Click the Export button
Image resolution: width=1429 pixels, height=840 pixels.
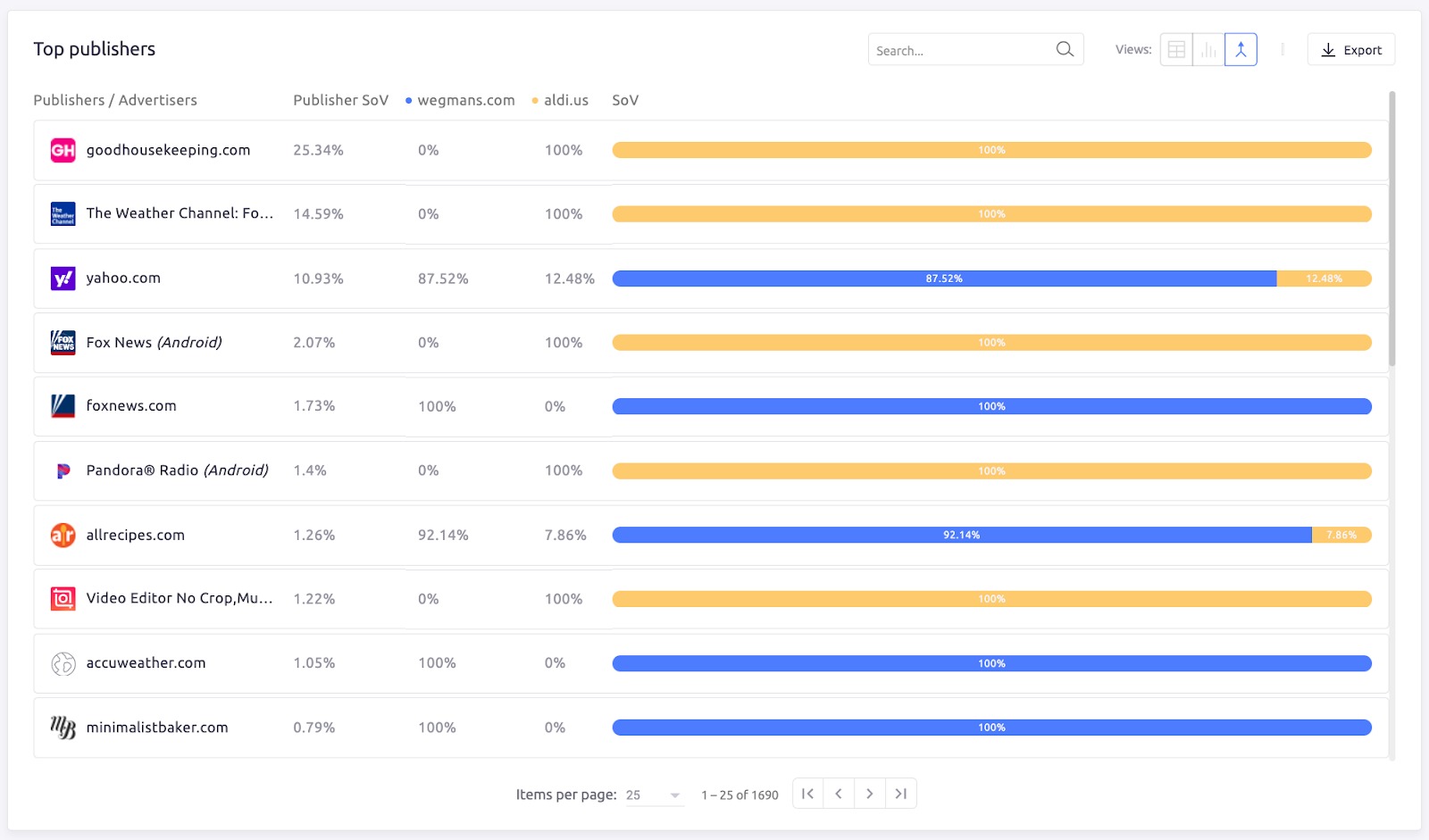[1350, 50]
